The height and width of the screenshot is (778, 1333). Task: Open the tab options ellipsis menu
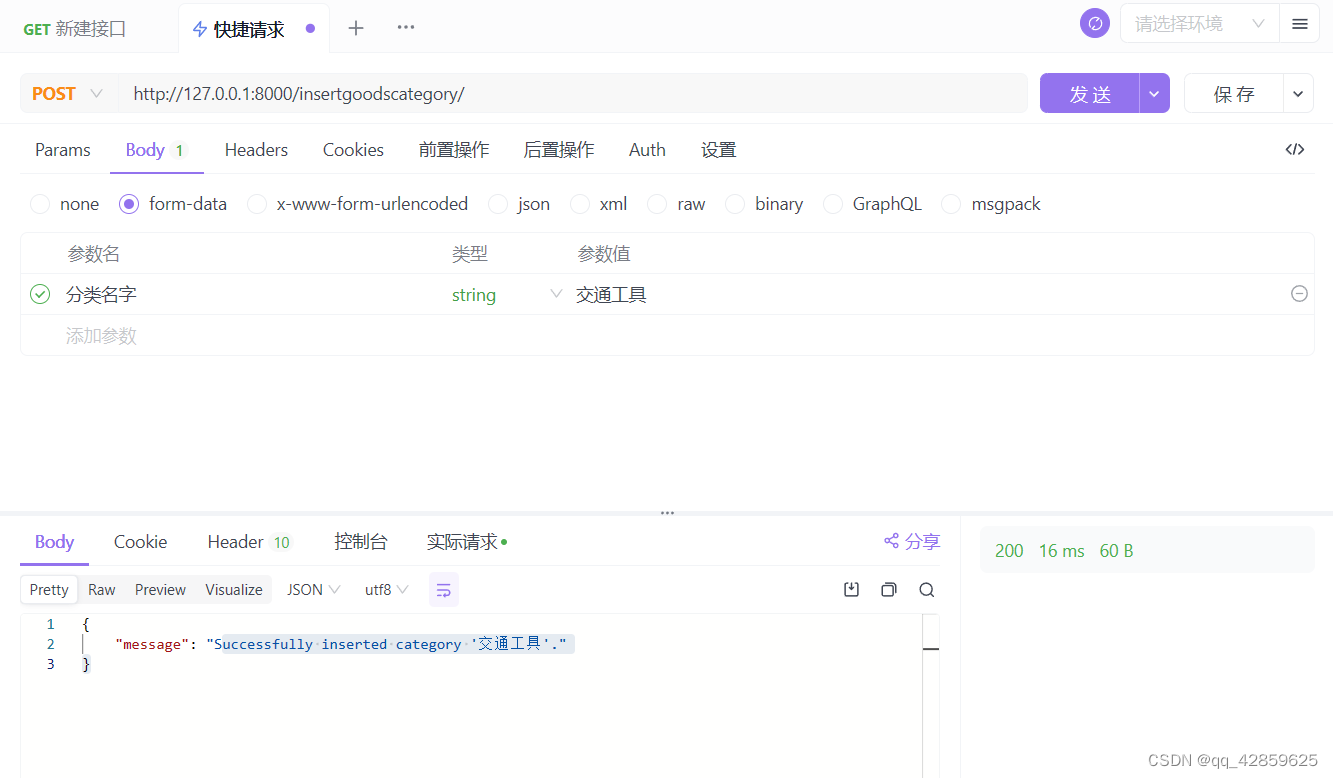tap(405, 27)
